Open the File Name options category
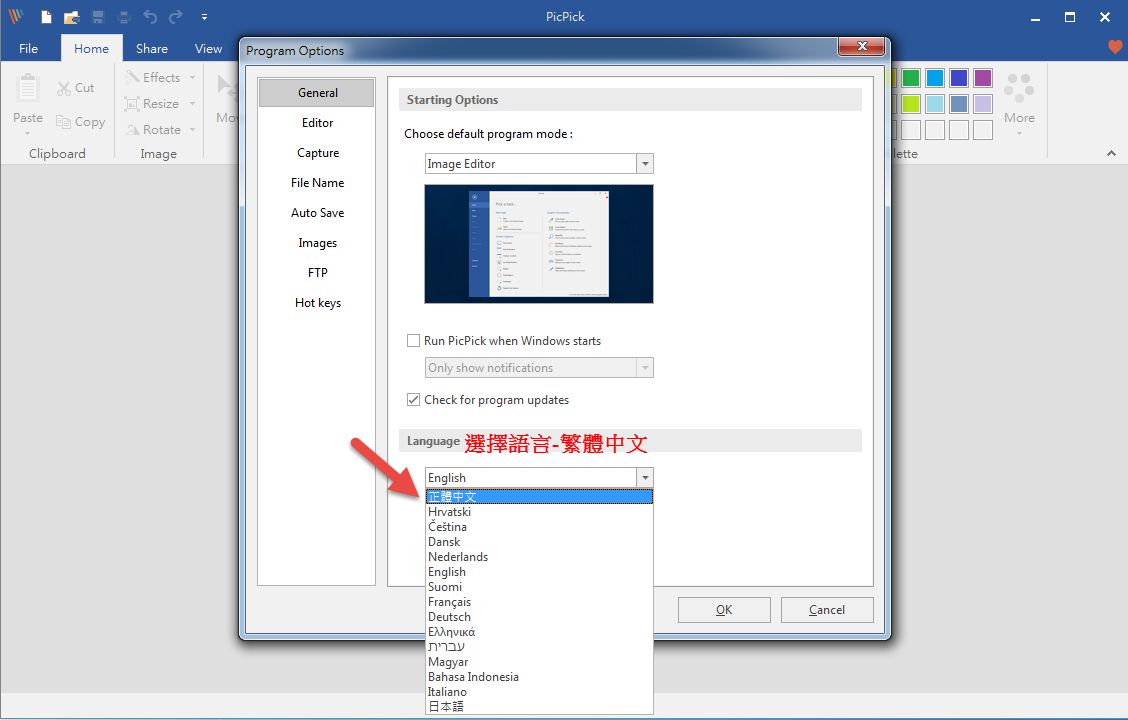This screenshot has width=1128, height=720. 317,183
